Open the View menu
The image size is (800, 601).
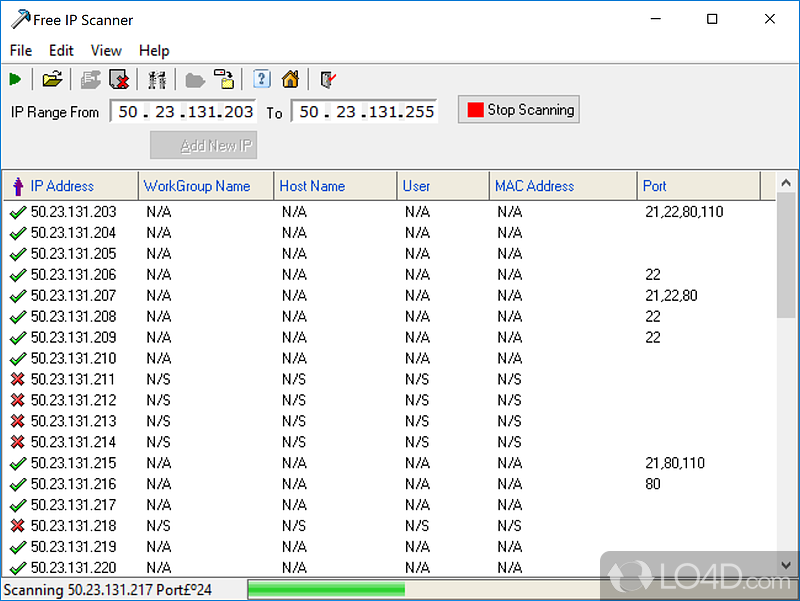tap(105, 50)
